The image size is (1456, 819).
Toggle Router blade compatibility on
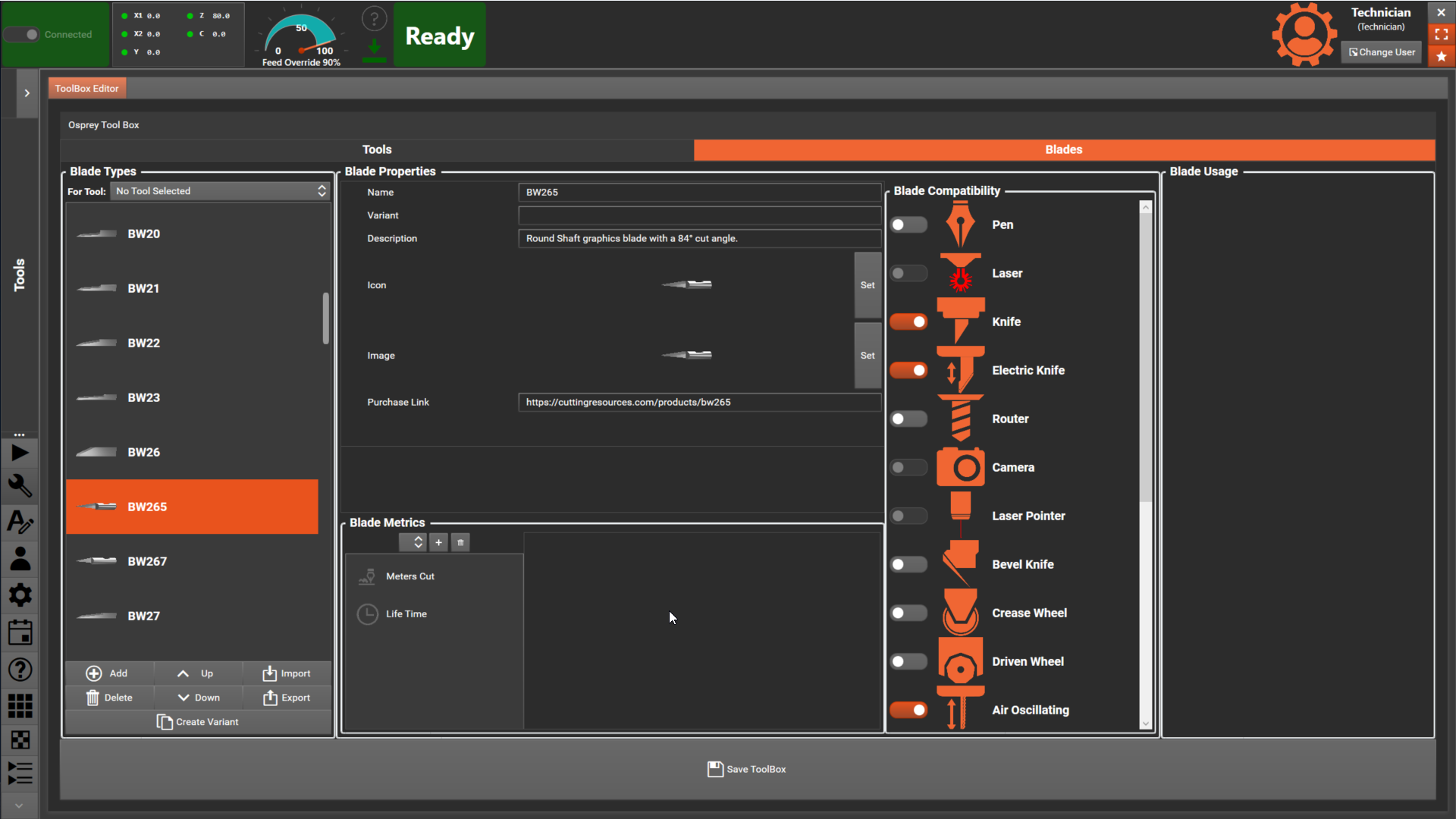click(908, 419)
